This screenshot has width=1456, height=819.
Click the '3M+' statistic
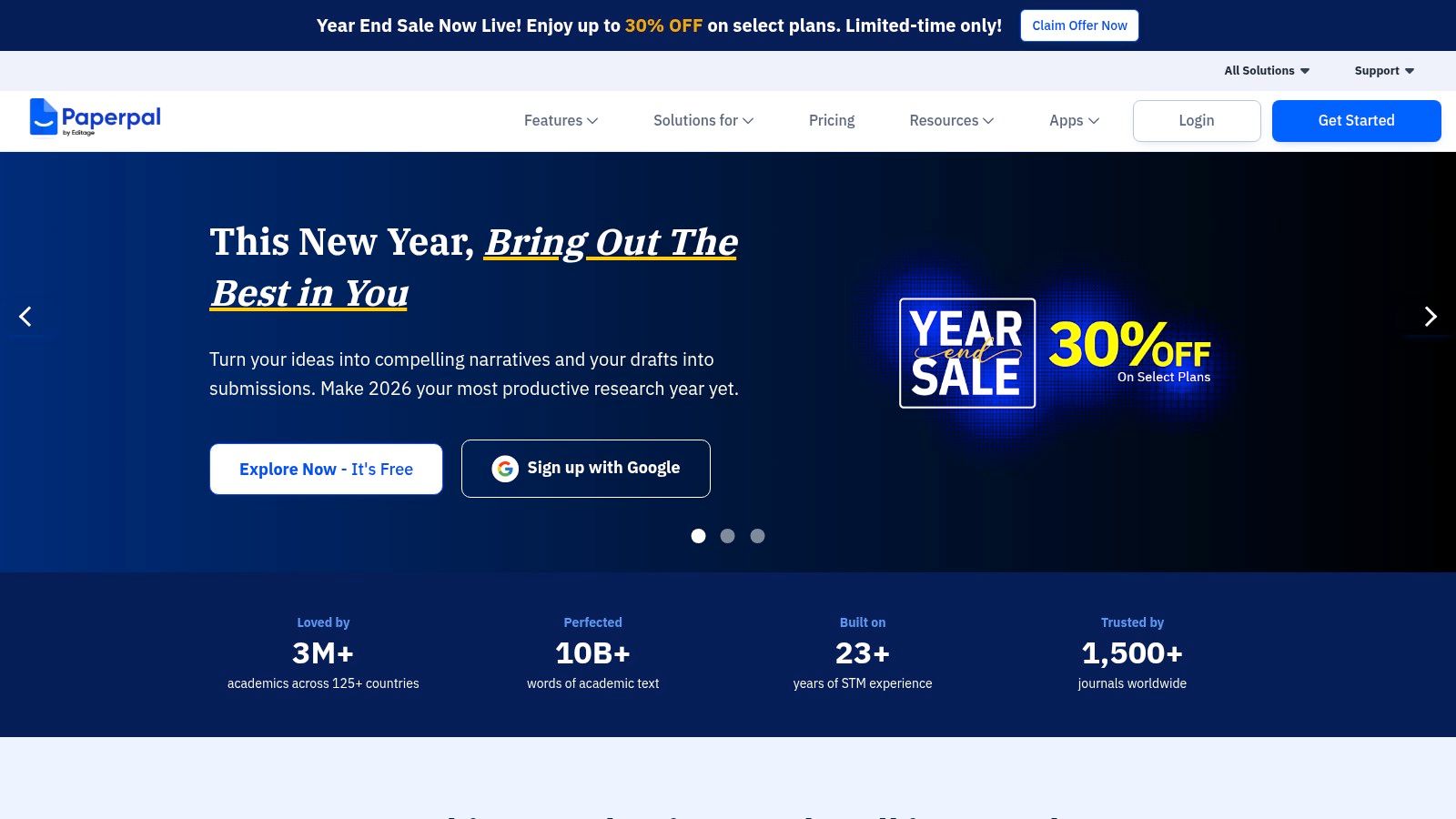(x=323, y=653)
